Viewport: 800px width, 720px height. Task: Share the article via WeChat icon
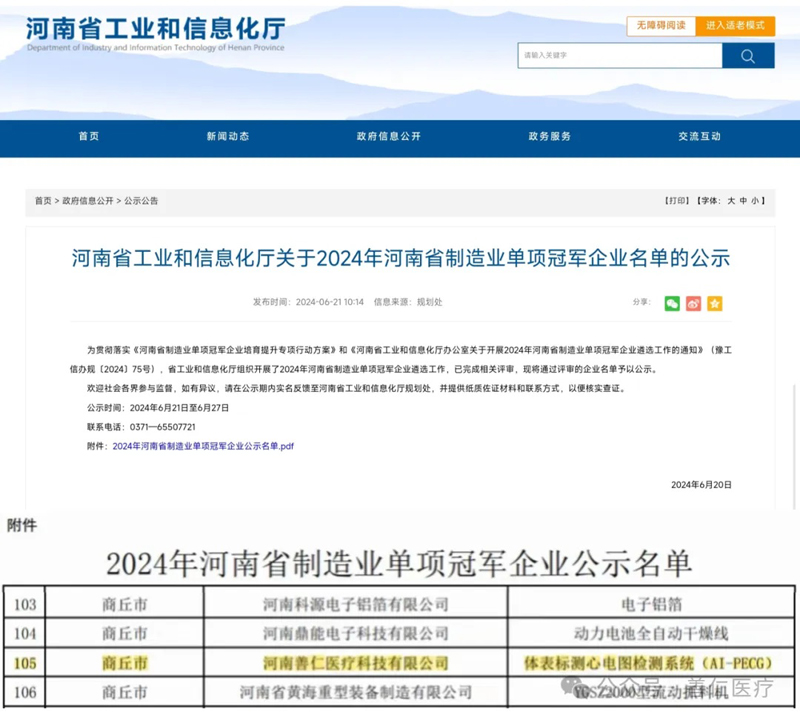672,304
